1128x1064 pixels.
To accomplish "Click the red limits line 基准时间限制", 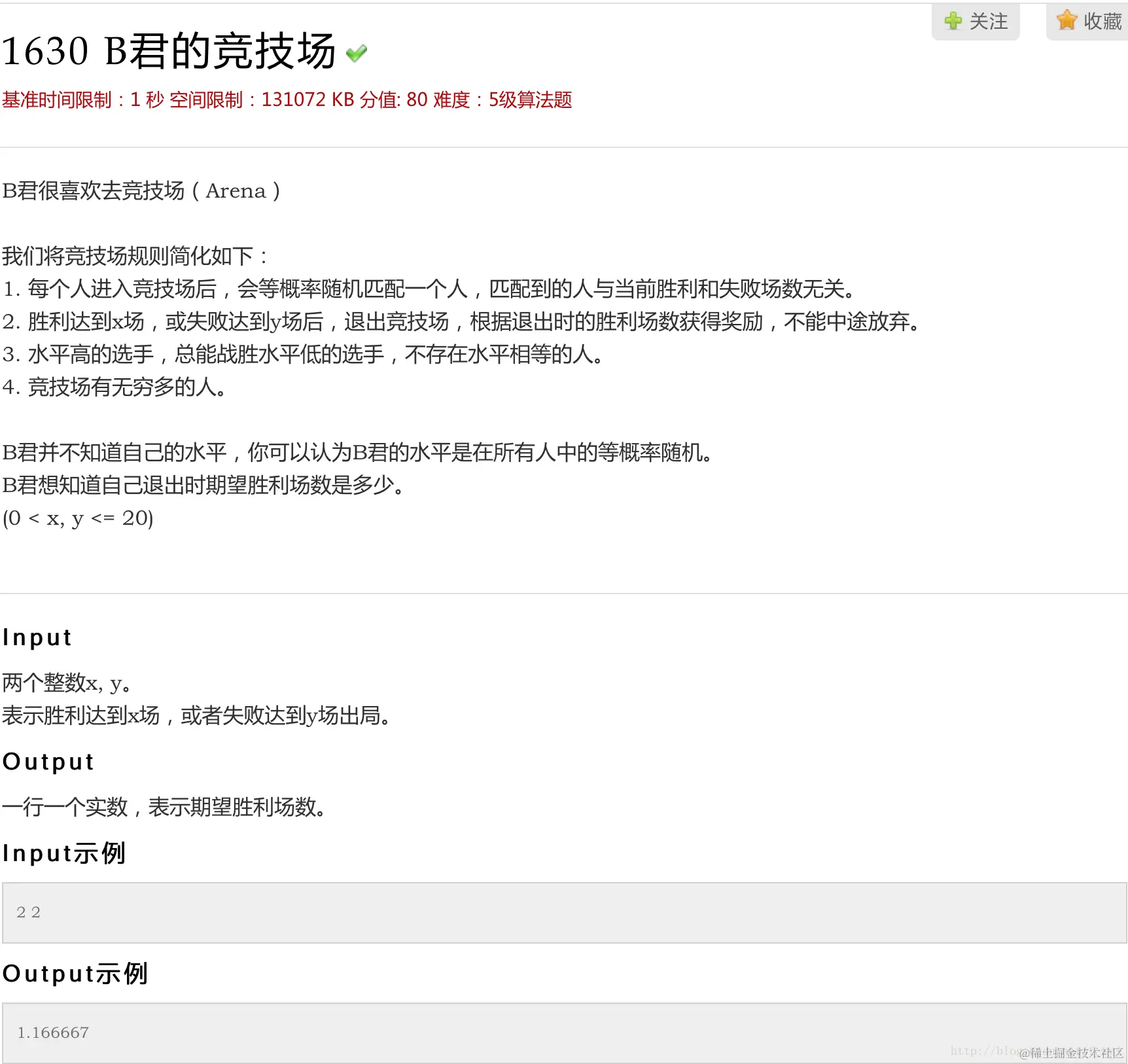I will (287, 99).
